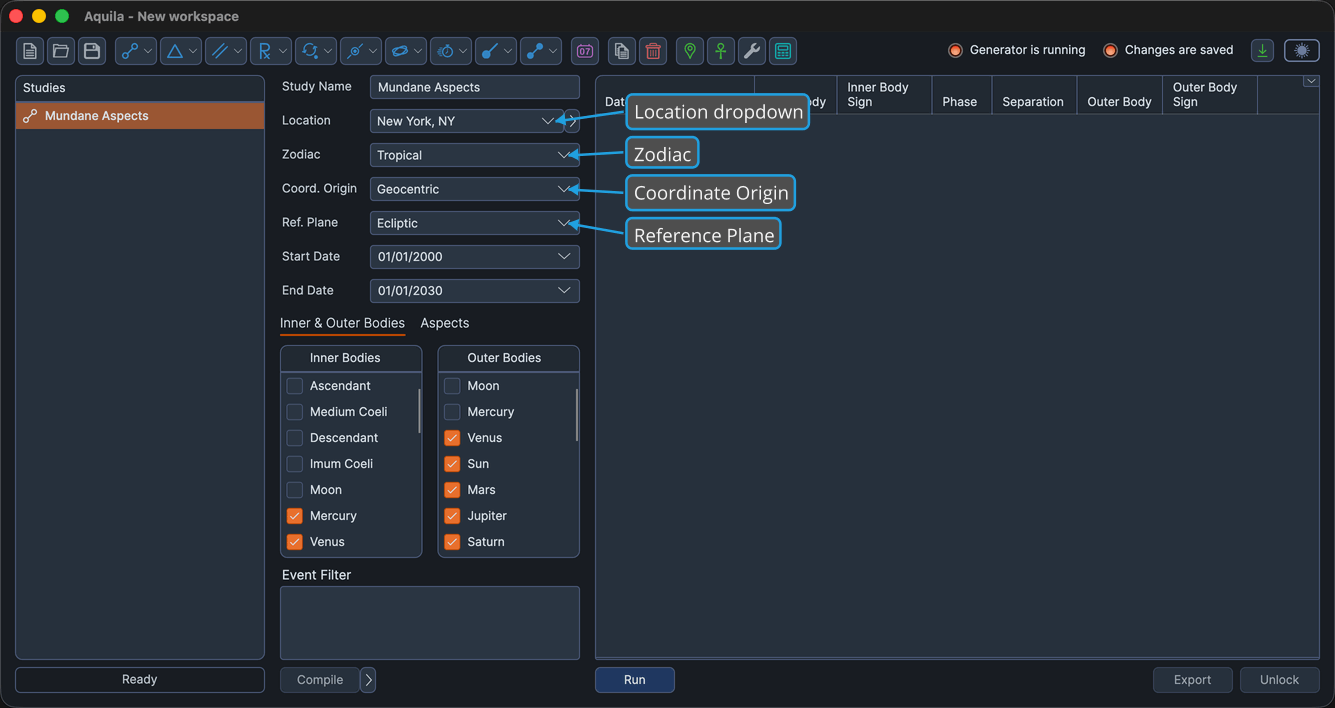Click the green download arrow icon
This screenshot has height=708, width=1335.
[x=1263, y=51]
